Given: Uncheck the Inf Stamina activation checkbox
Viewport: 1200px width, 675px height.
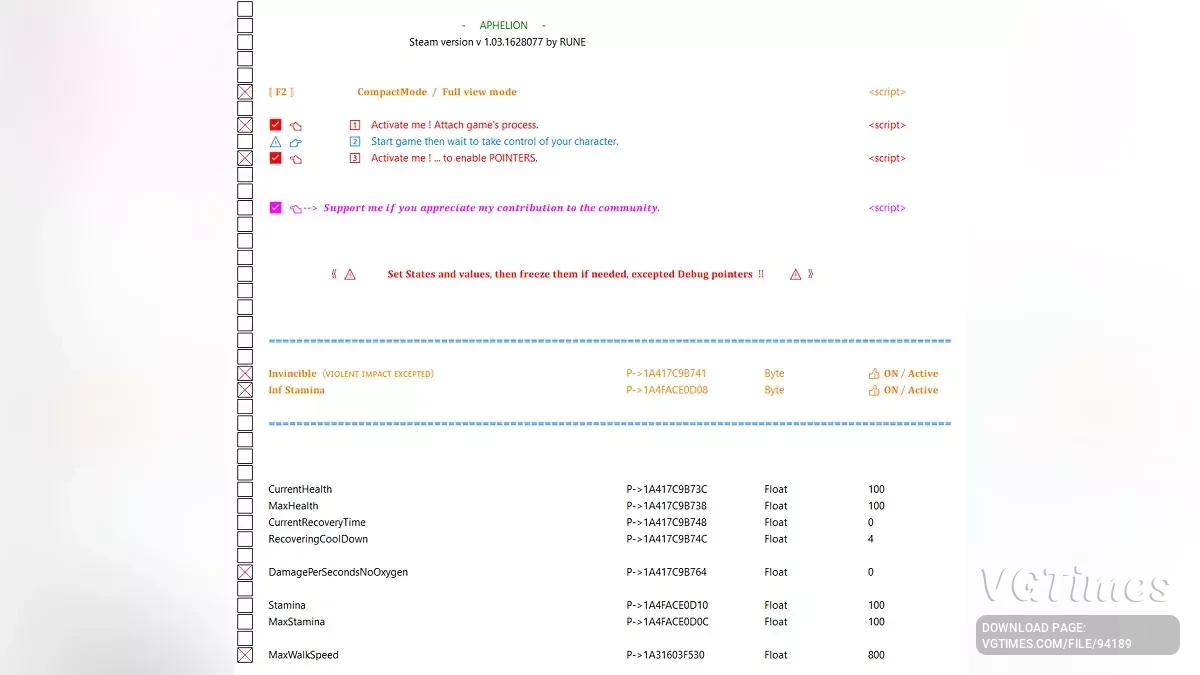Looking at the screenshot, I should pyautogui.click(x=245, y=390).
